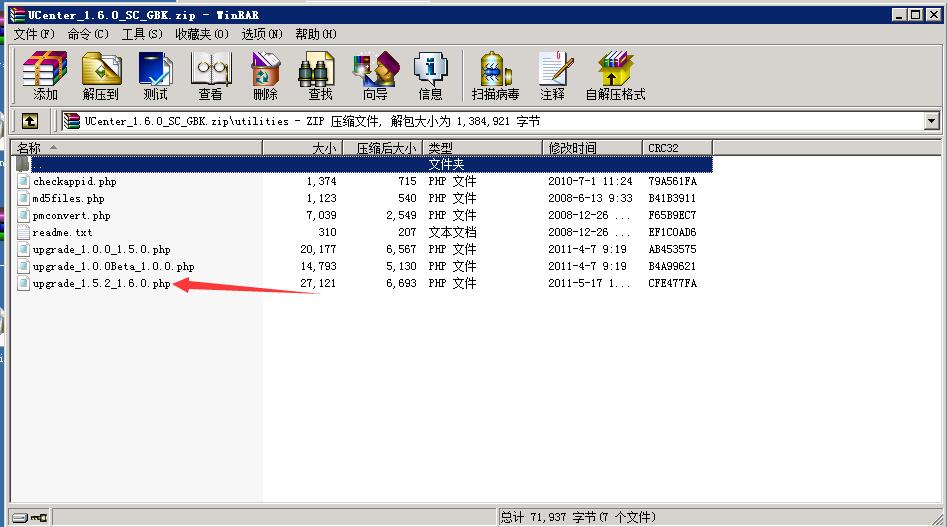The height and width of the screenshot is (527, 947).
Task: Click the readme.txt file icon
Action: point(23,232)
